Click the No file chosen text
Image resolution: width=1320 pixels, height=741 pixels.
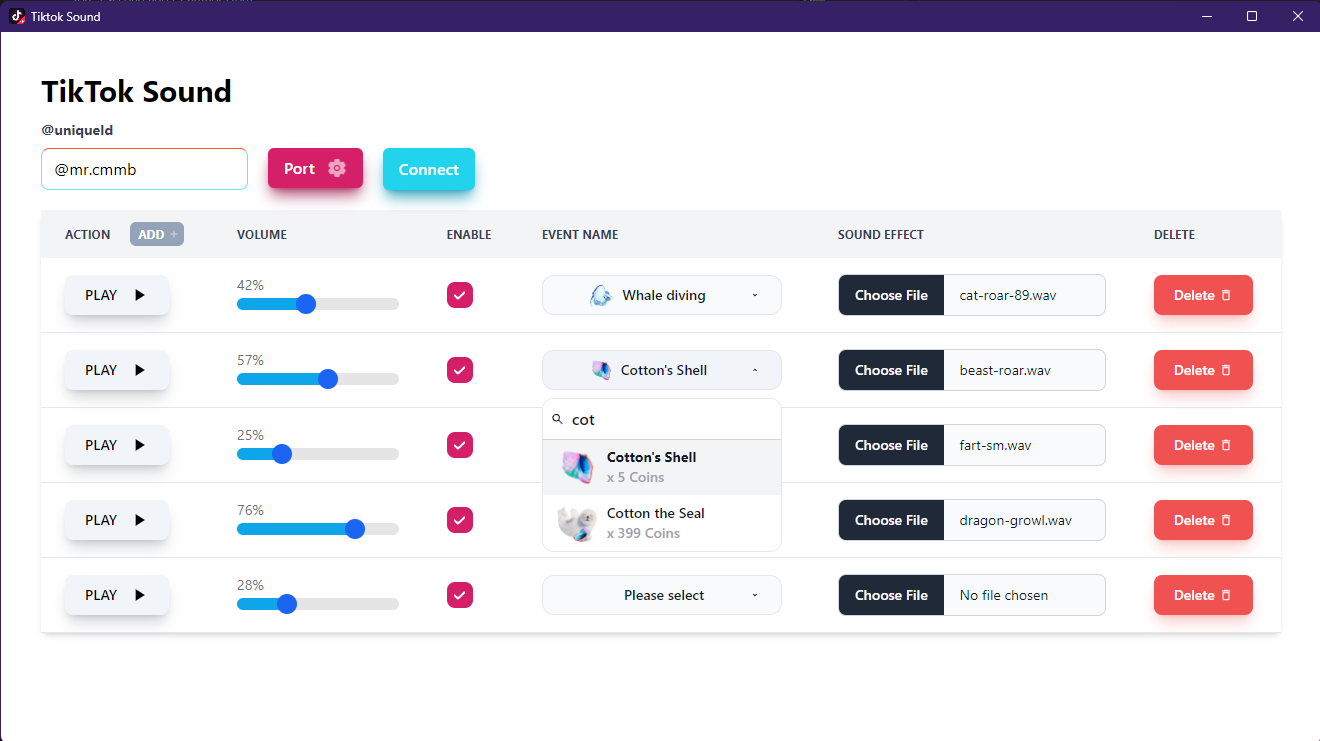tap(1004, 595)
